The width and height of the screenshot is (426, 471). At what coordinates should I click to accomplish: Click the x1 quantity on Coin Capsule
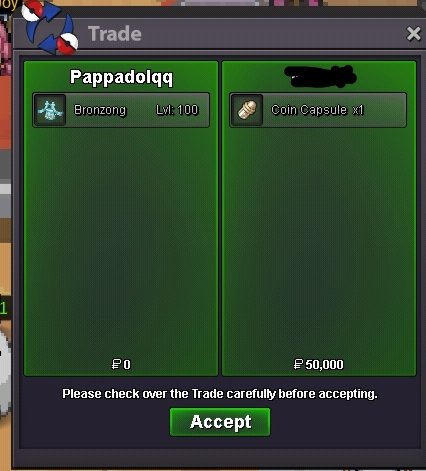pos(358,110)
